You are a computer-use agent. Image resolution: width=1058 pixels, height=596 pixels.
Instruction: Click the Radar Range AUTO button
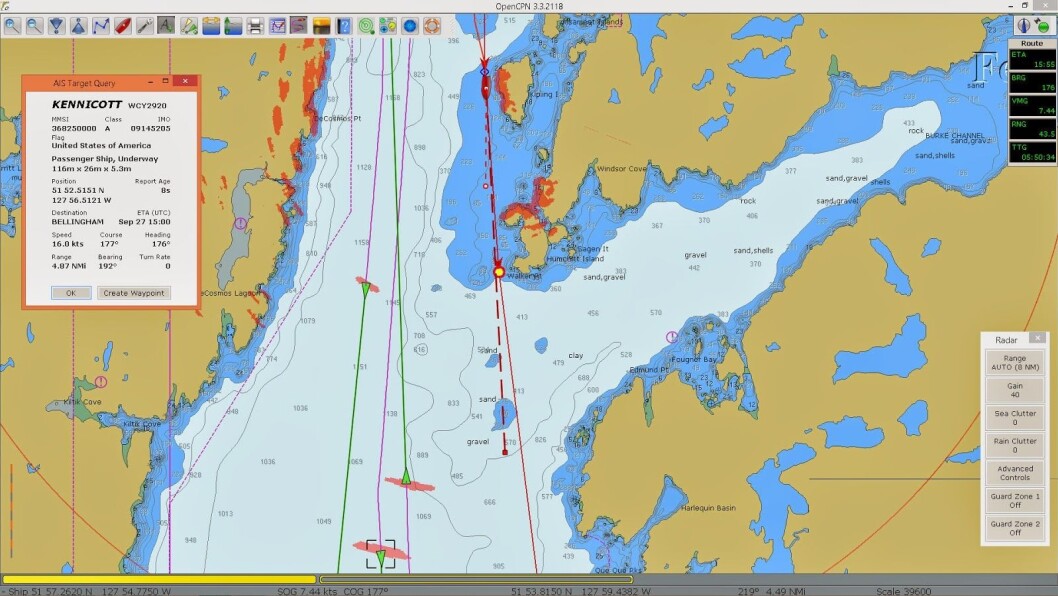coord(1015,362)
